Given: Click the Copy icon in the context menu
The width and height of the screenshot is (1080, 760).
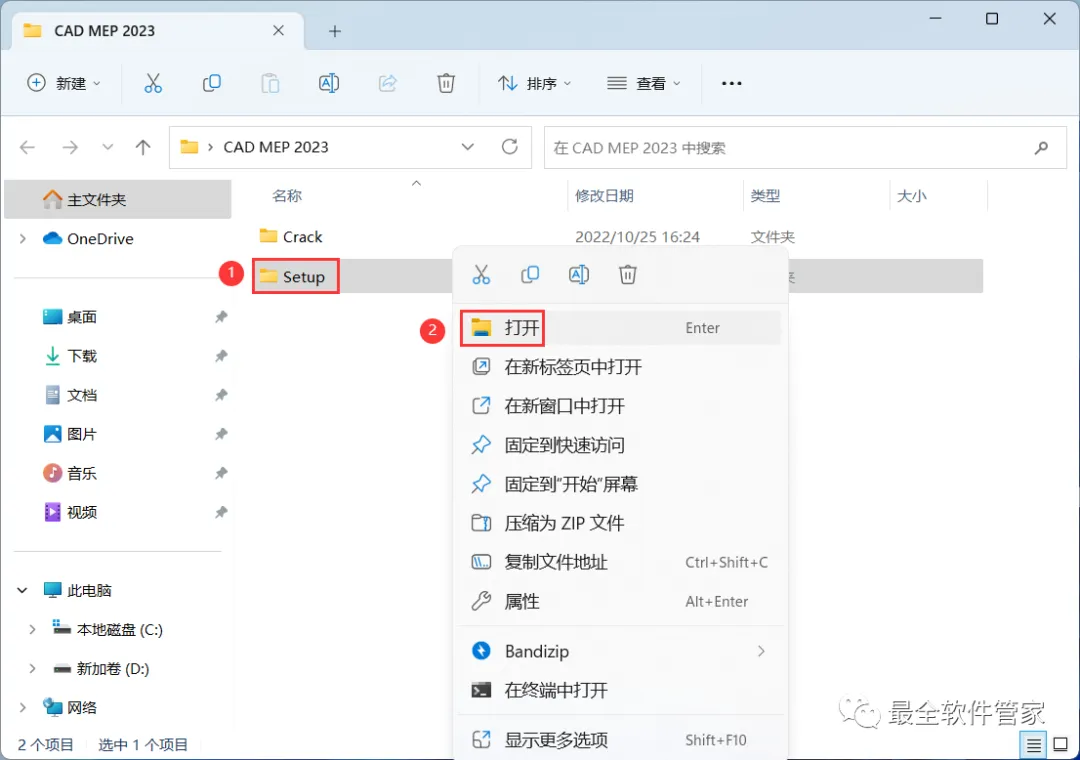Looking at the screenshot, I should [530, 275].
